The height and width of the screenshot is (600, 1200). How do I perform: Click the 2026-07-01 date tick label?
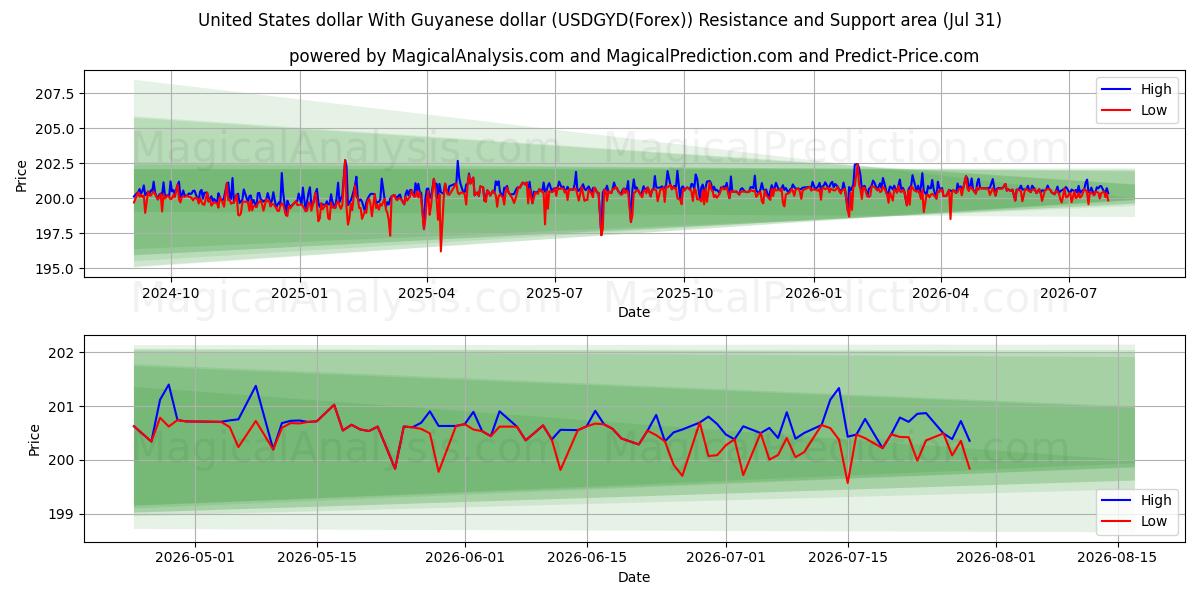[x=727, y=559]
